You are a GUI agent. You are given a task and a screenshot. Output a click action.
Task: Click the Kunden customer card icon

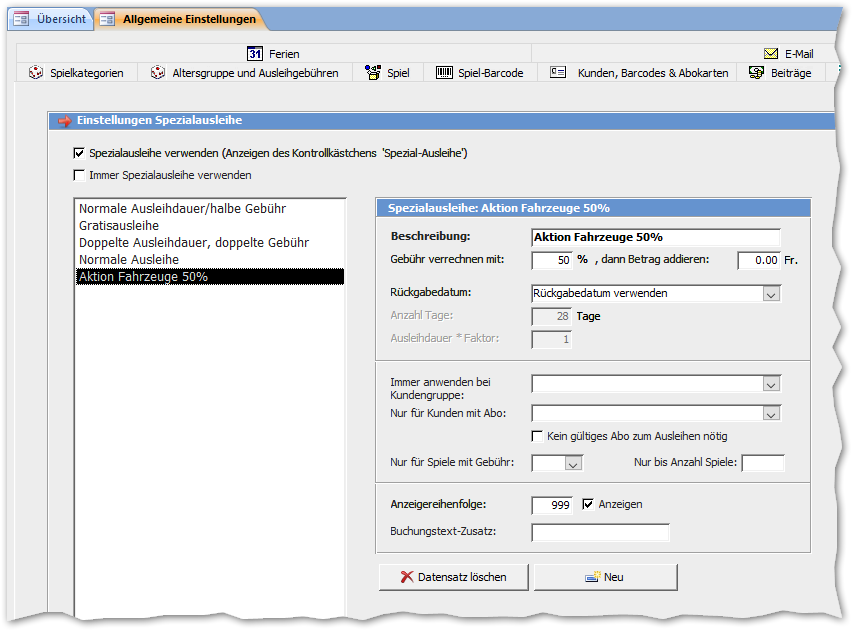(x=558, y=72)
